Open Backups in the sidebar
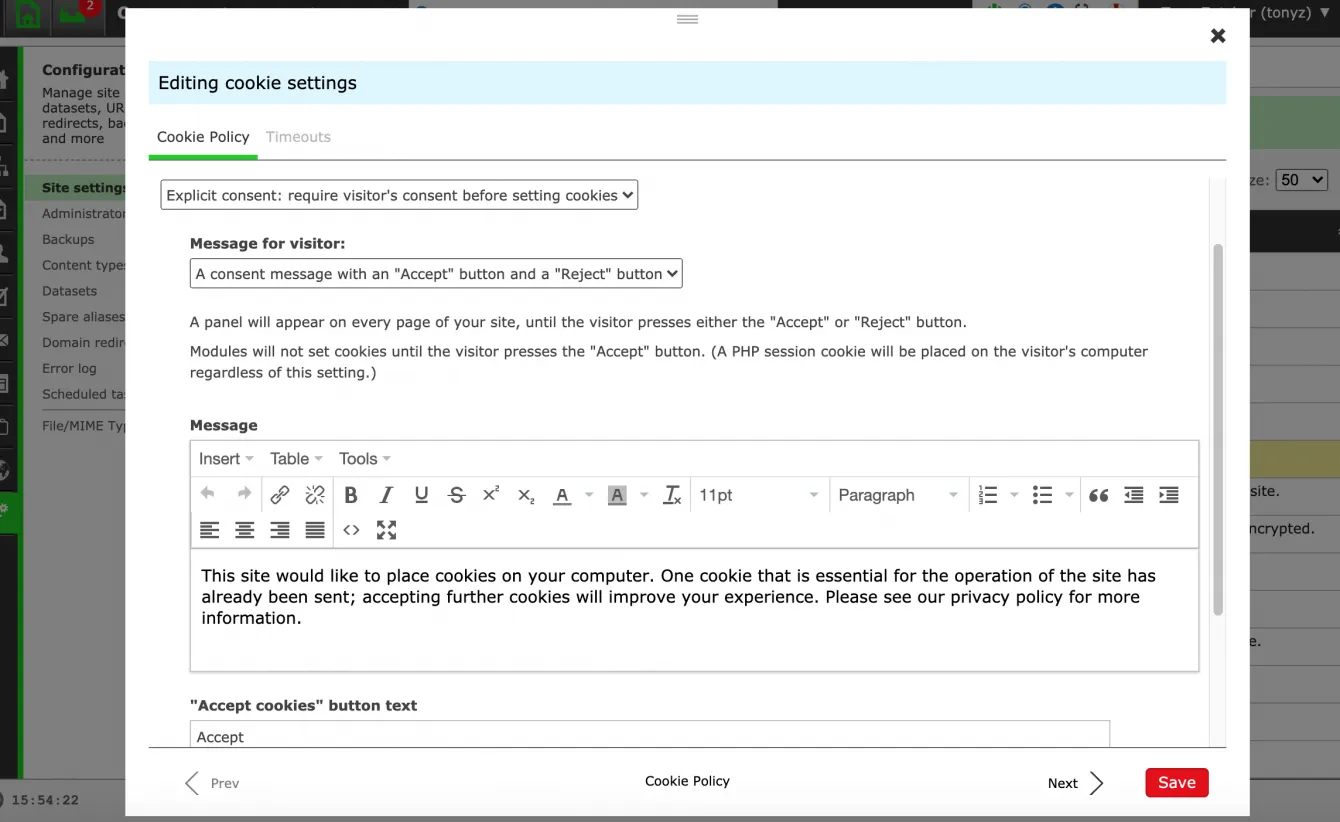This screenshot has width=1340, height=822. click(68, 239)
